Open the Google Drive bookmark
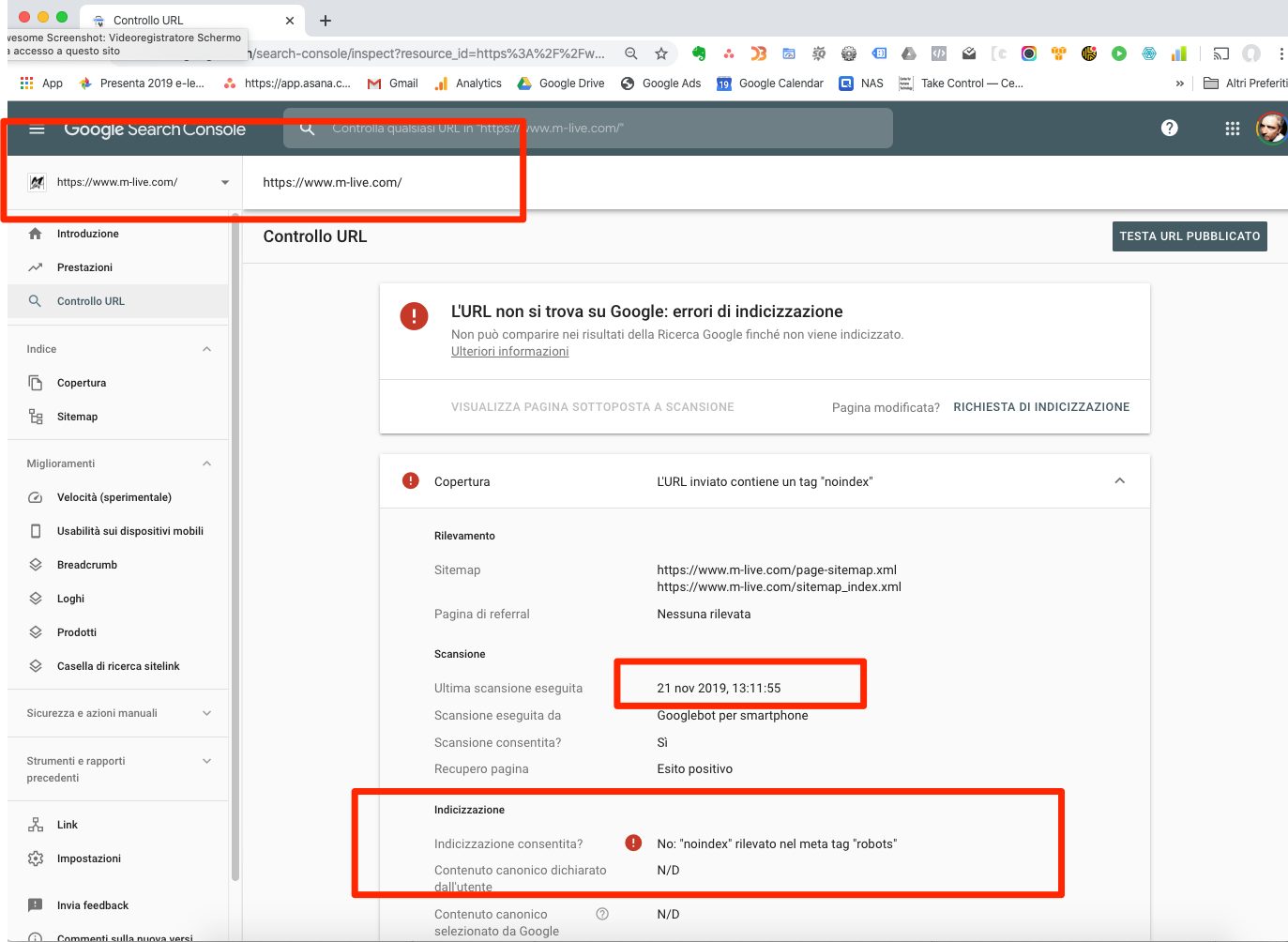This screenshot has height=942, width=1288. [x=560, y=84]
